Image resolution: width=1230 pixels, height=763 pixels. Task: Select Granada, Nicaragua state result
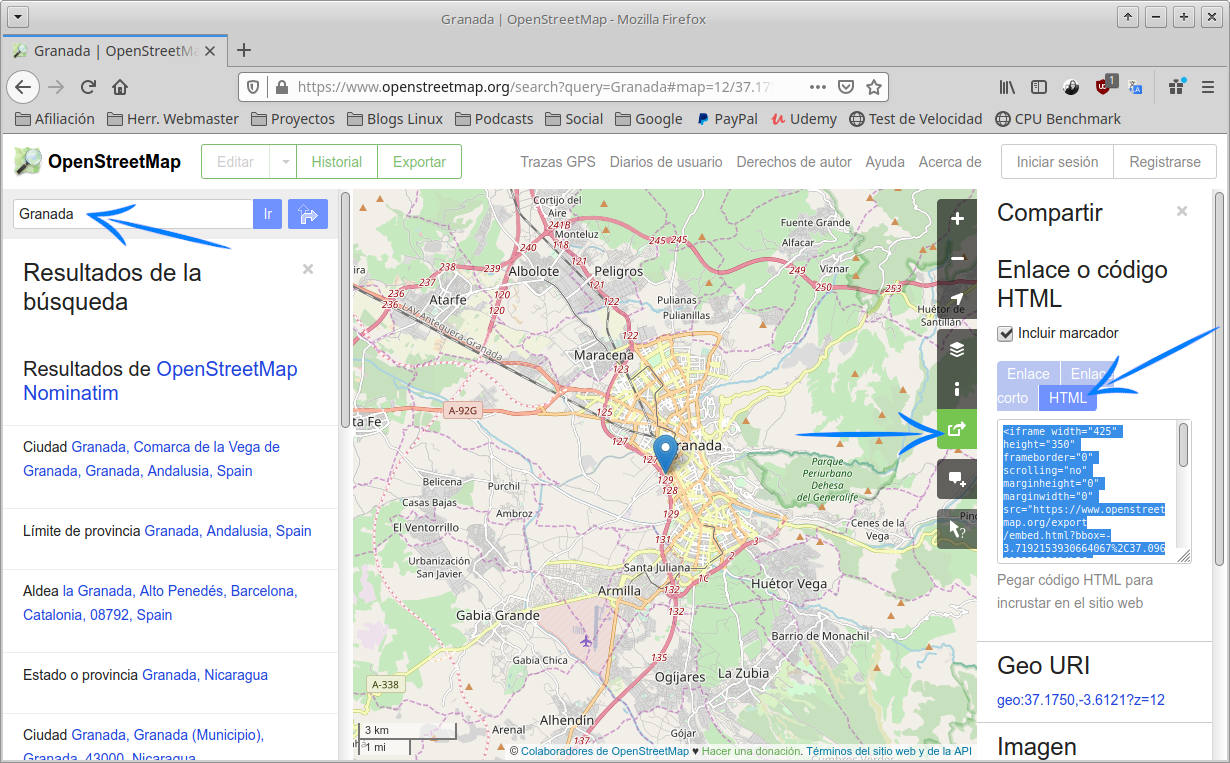205,675
